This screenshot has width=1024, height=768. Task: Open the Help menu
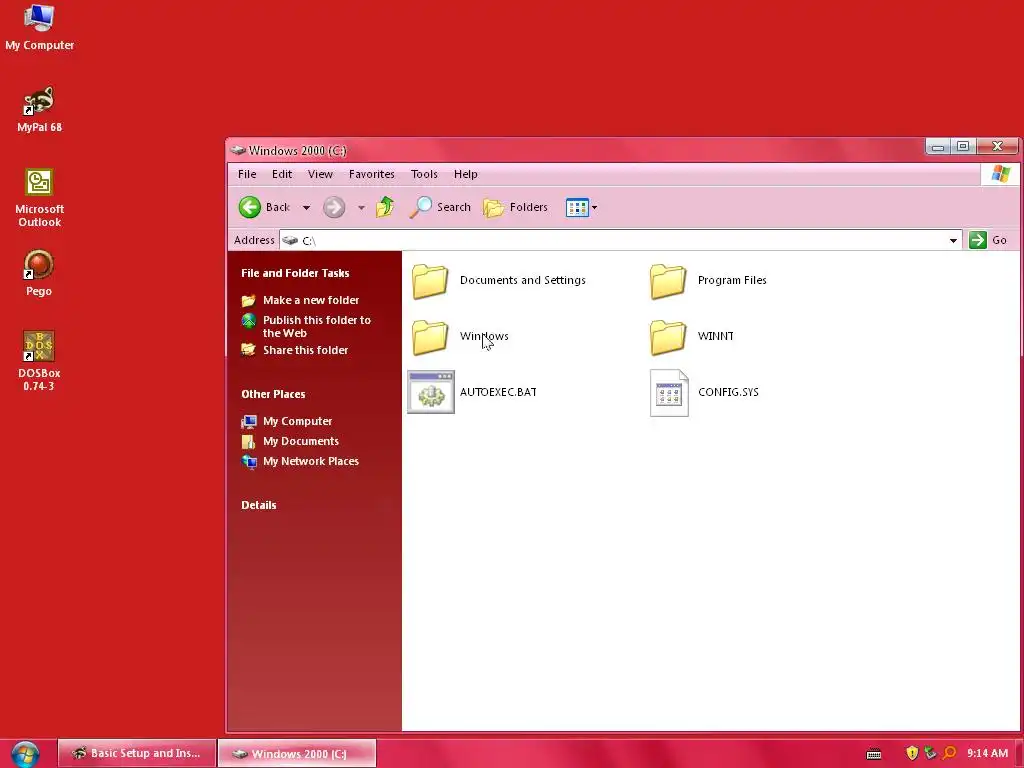coord(466,174)
